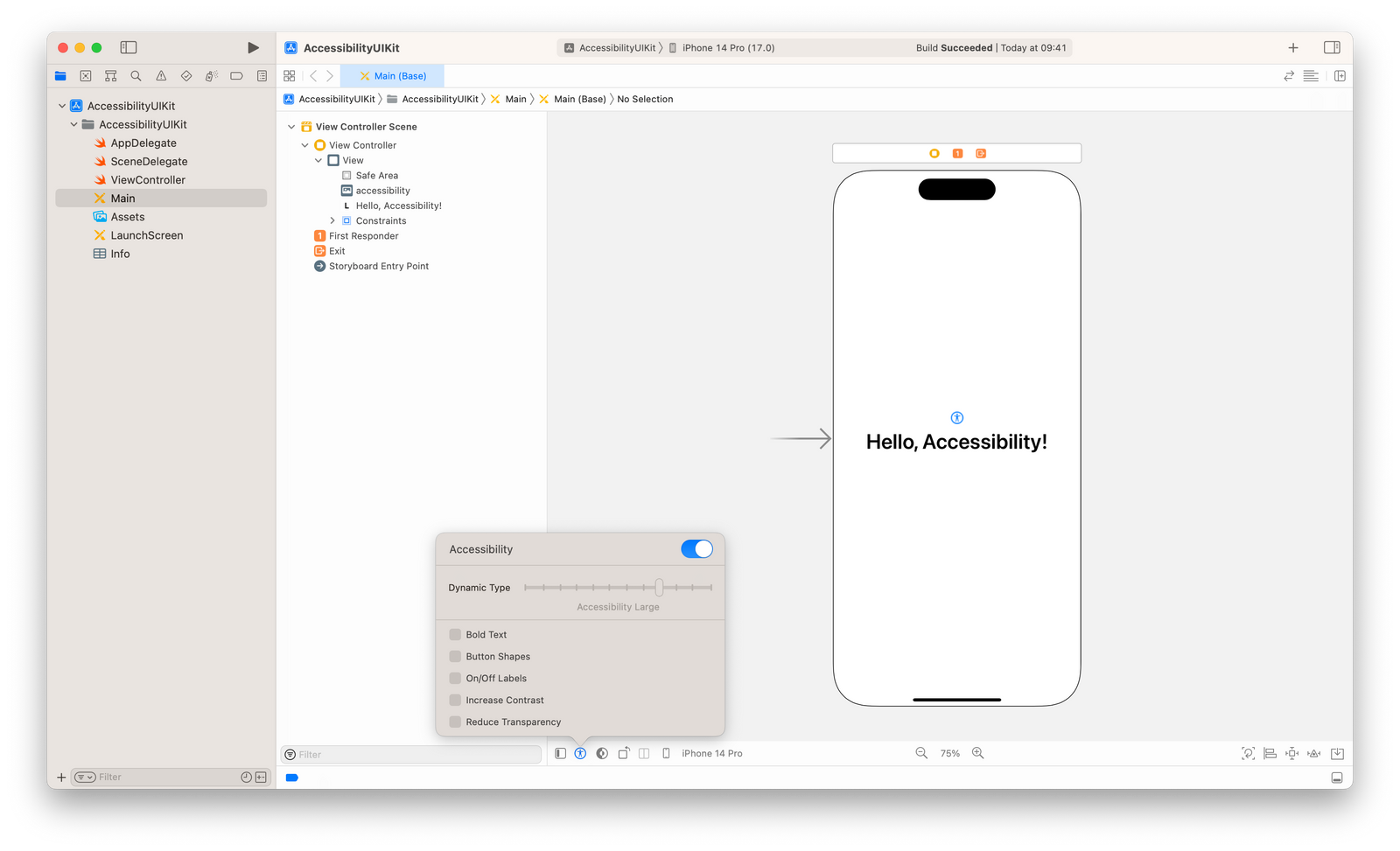Run the project with the play button
Screen dimensions: 1400x851
[253, 48]
